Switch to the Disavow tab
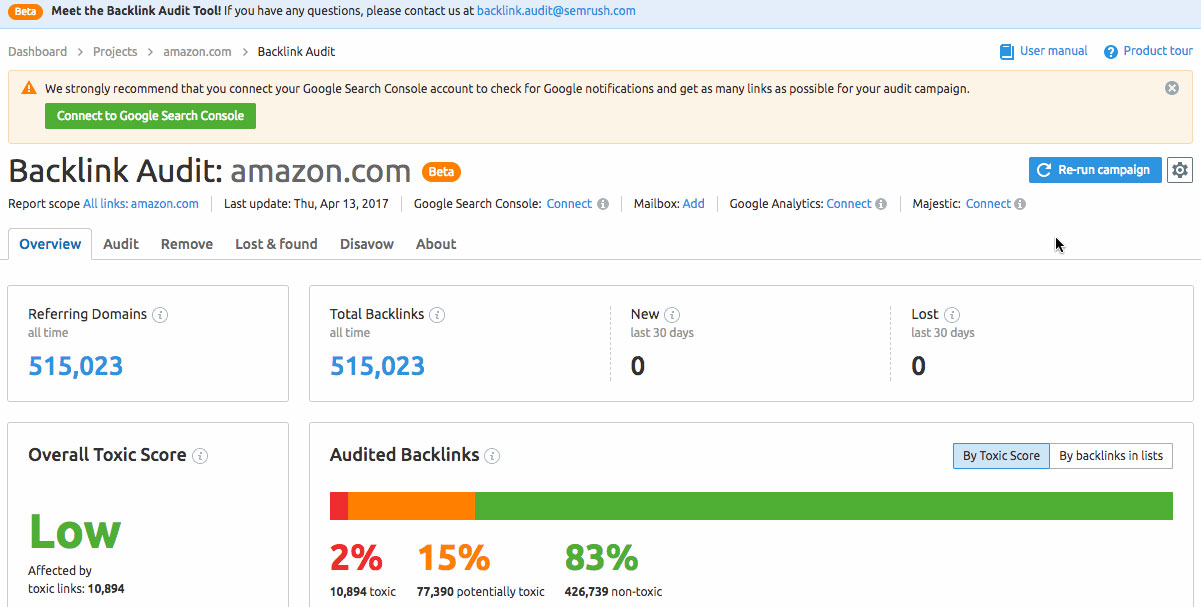The height and width of the screenshot is (607, 1201). click(x=367, y=244)
